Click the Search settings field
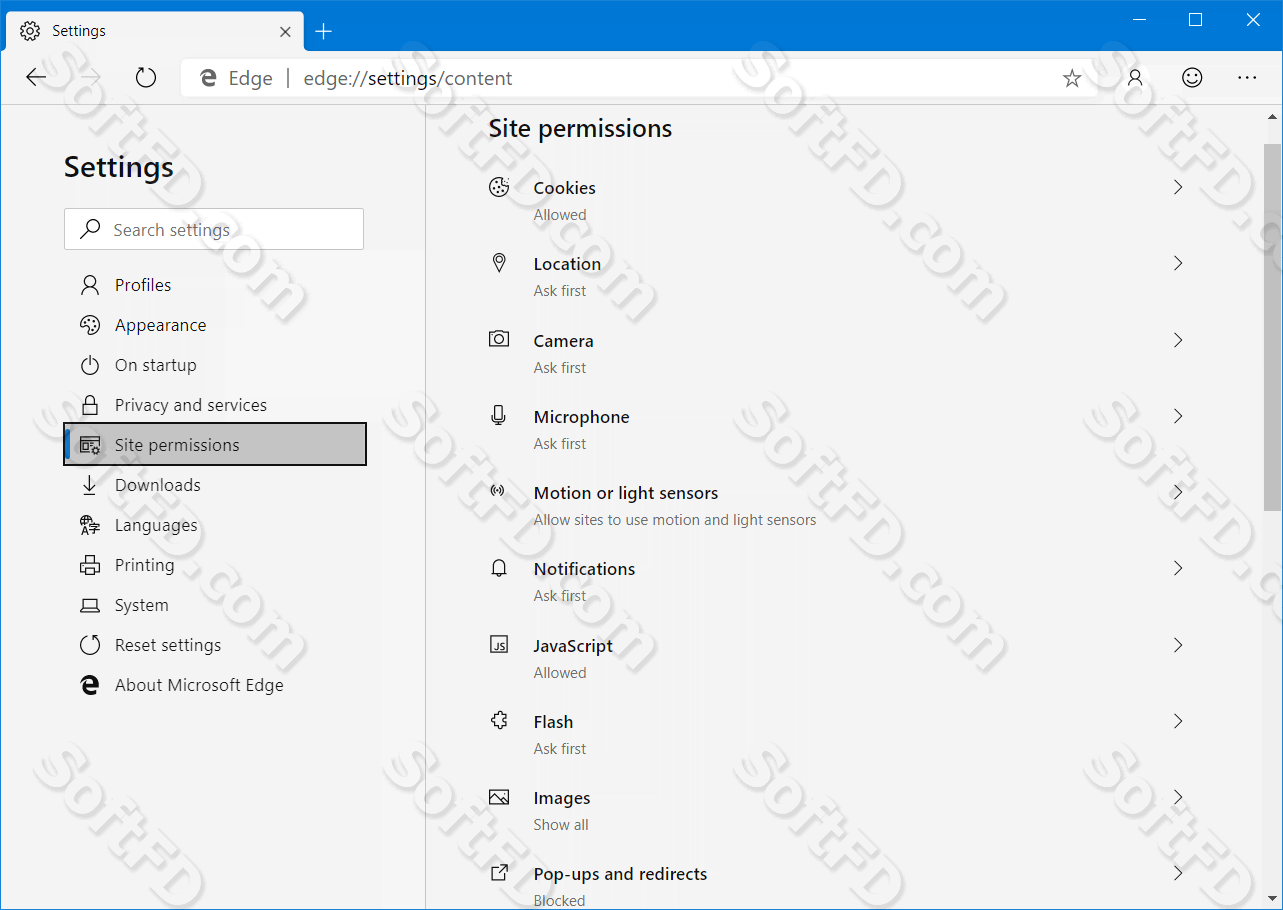This screenshot has height=910, width=1283. [214, 229]
